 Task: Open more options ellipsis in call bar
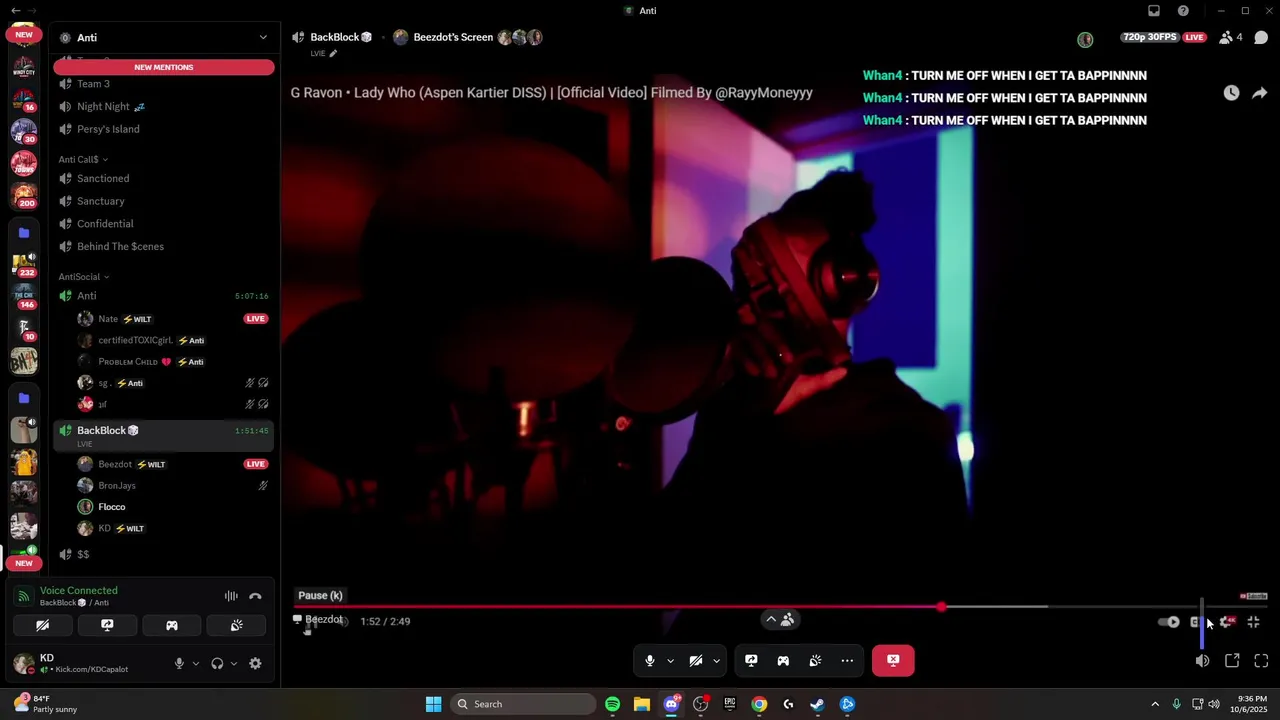point(847,660)
